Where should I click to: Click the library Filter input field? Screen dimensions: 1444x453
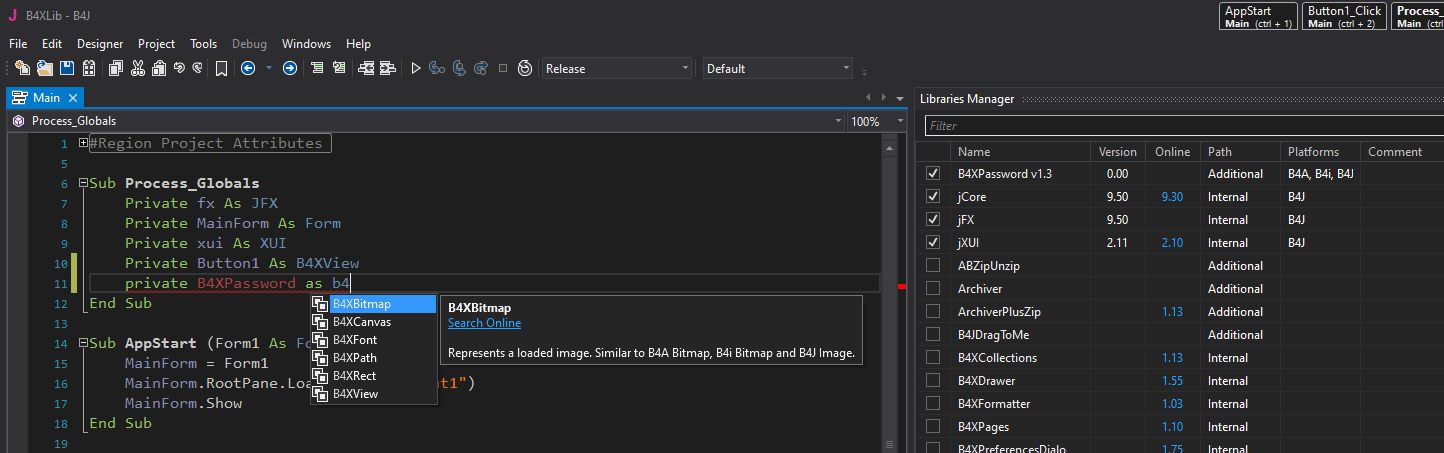click(x=1180, y=126)
